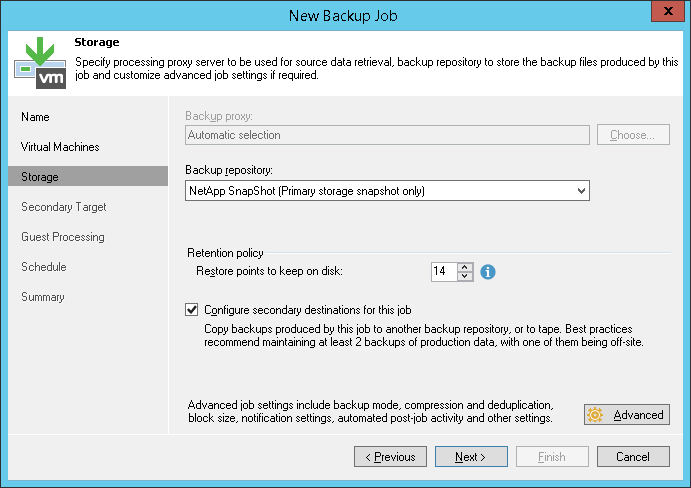Open the Summary step
Image resolution: width=691 pixels, height=488 pixels.
pyautogui.click(x=43, y=297)
